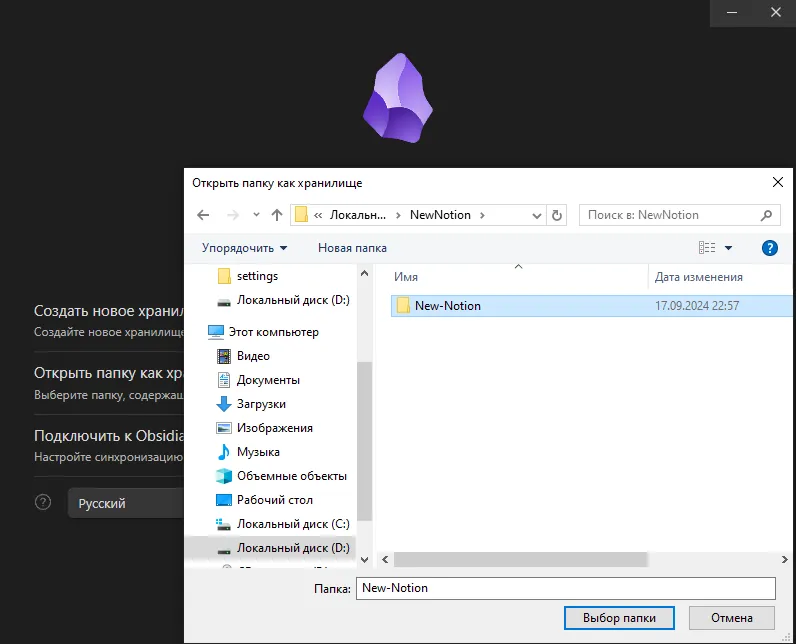Viewport: 796px width, 644px height.
Task: Cancel dialog with Отмена button
Action: click(732, 618)
